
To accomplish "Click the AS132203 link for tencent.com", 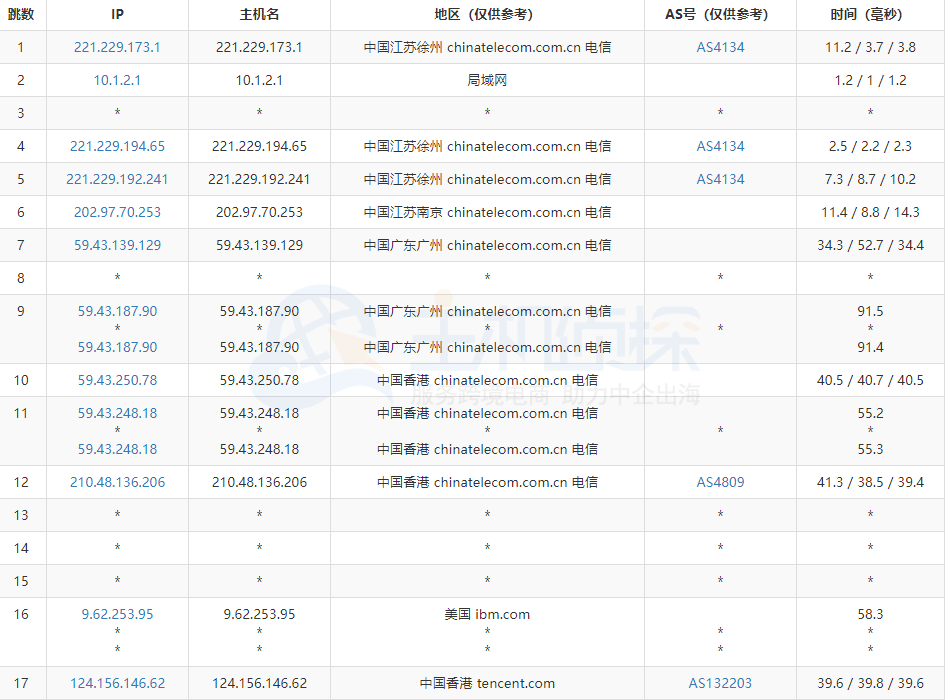I will tap(720, 683).
